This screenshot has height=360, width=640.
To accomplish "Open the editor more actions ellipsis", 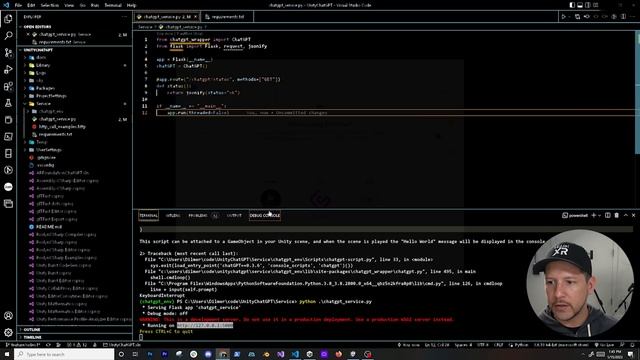I will (633, 17).
